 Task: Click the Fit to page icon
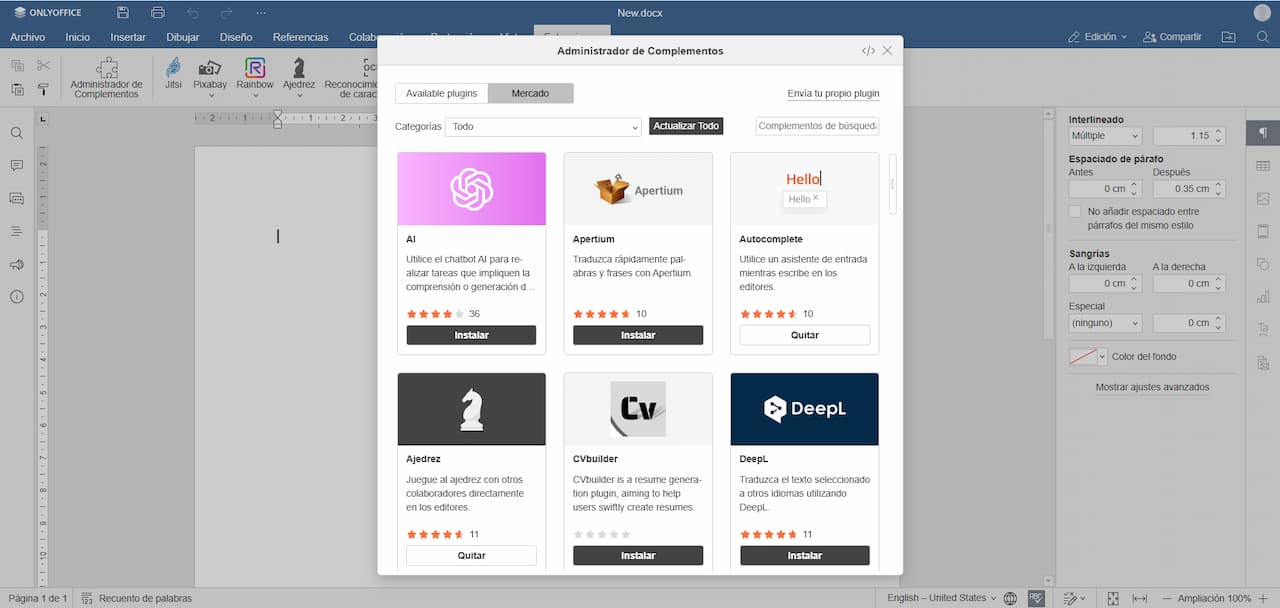1114,598
